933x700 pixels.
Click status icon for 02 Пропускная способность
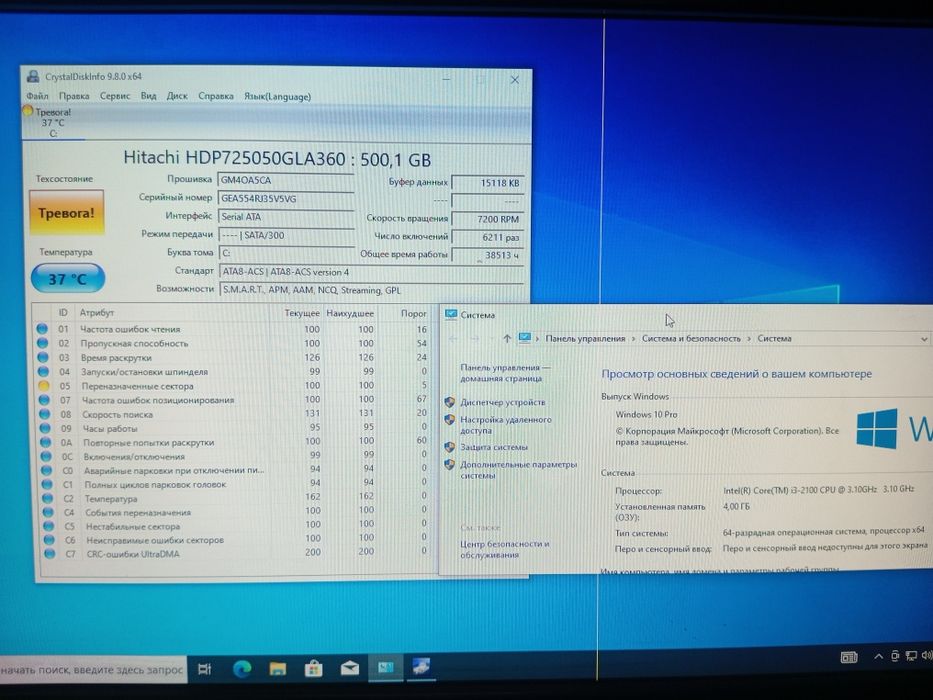click(42, 343)
